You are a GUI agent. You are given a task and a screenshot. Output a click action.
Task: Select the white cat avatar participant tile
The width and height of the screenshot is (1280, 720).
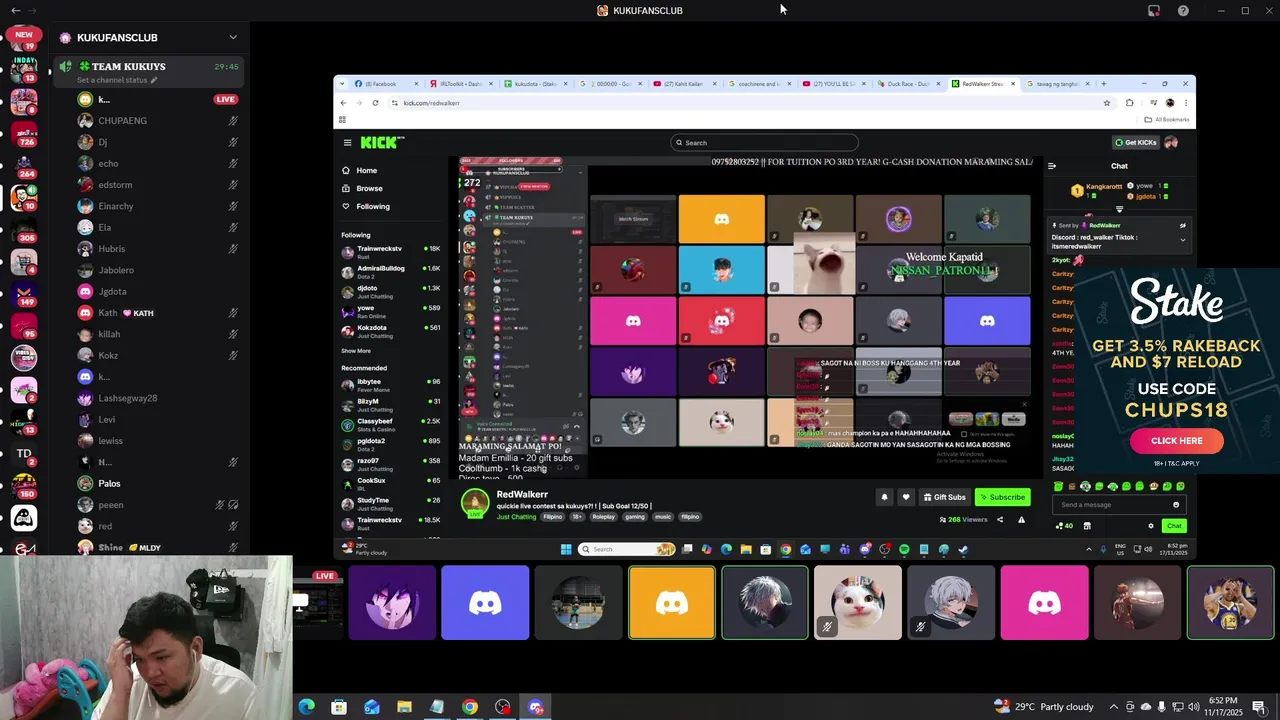point(858,603)
